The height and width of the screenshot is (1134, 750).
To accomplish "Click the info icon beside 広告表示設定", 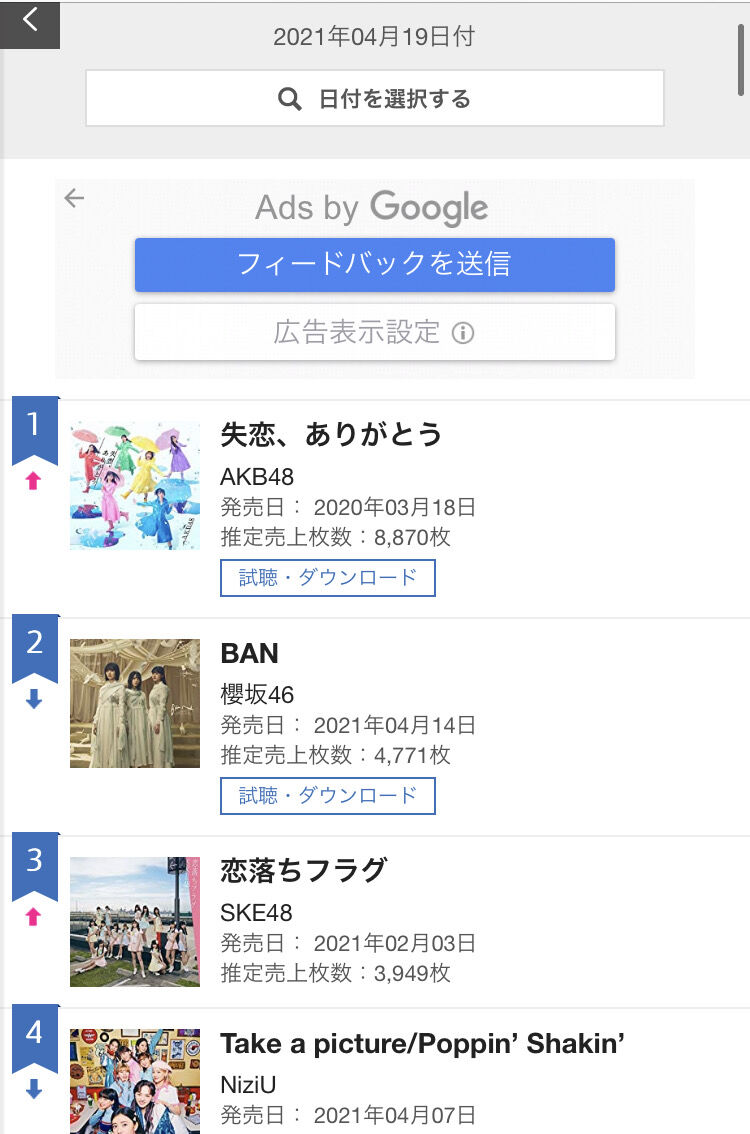I will [x=463, y=333].
